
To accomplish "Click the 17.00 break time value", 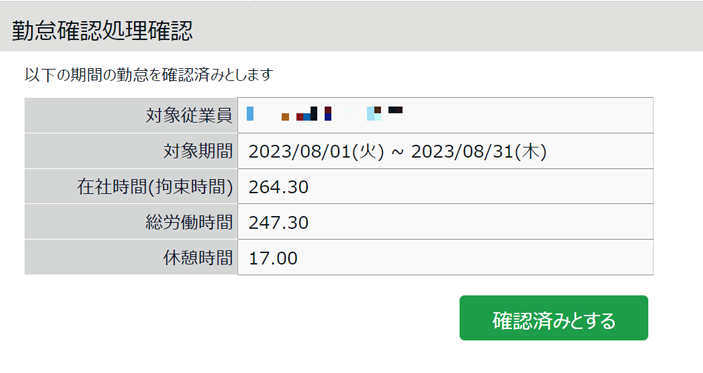I will pos(273,258).
